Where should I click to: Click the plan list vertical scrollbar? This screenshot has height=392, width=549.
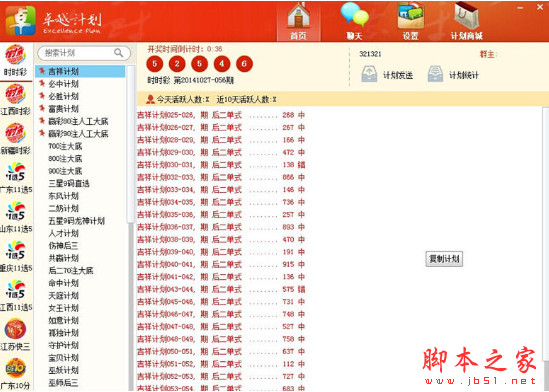coord(131,144)
